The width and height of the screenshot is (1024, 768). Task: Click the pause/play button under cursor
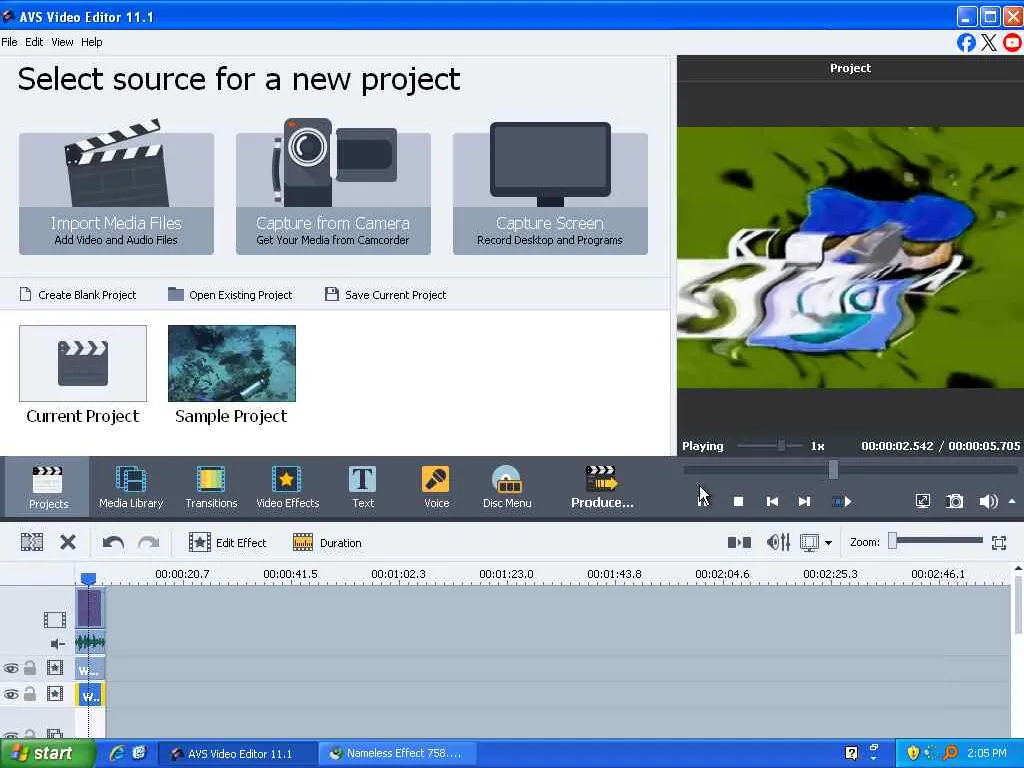[x=703, y=502]
